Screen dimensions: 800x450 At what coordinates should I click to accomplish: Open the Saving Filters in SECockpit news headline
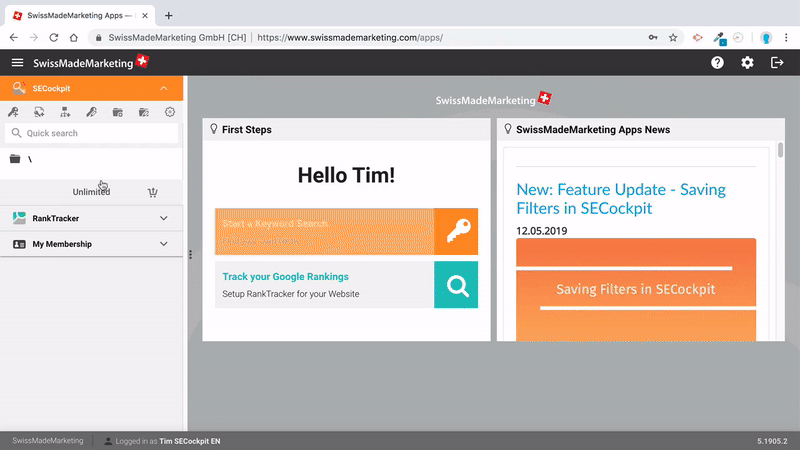click(621, 198)
